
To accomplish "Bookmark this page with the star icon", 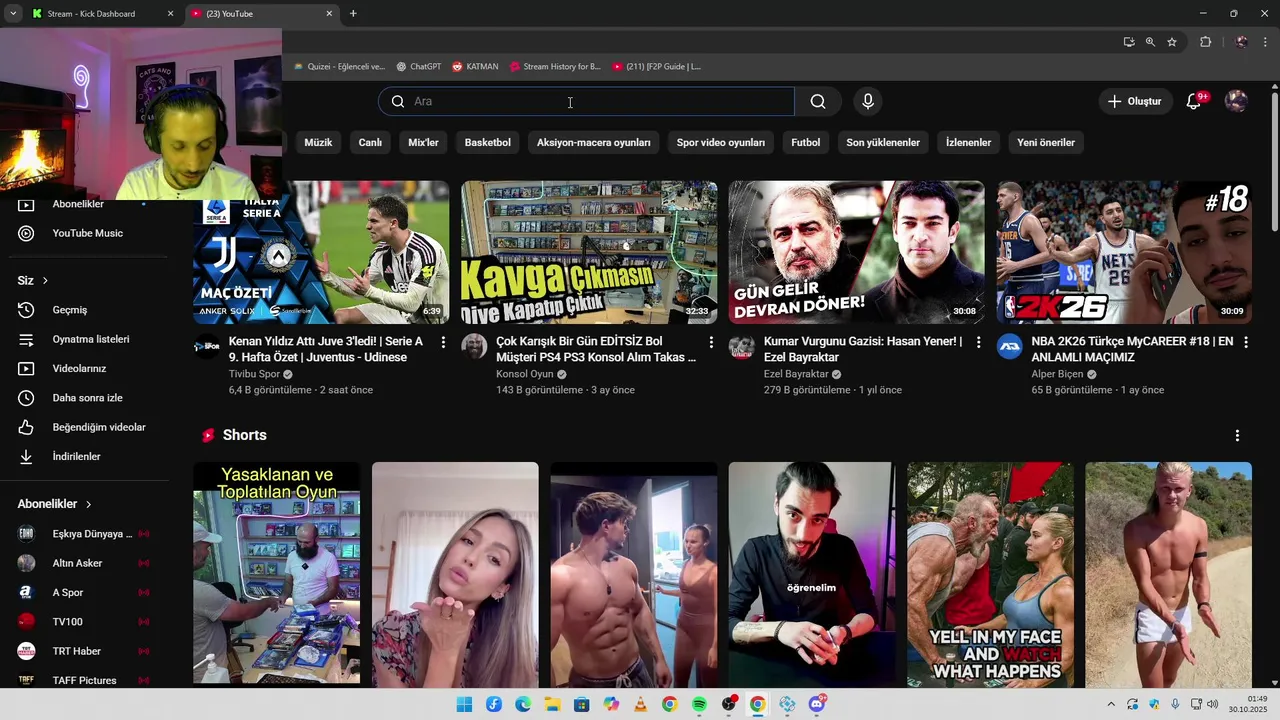I will click(1172, 42).
